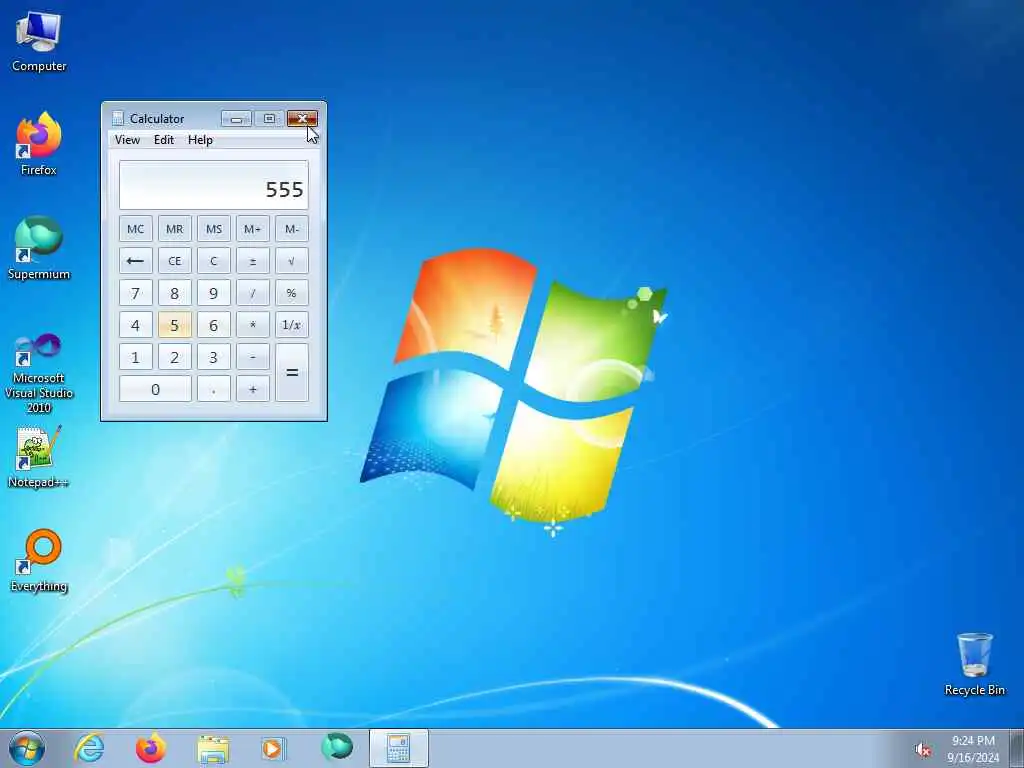Open the Computer desktop icon
Image resolution: width=1024 pixels, height=768 pixels.
39,42
